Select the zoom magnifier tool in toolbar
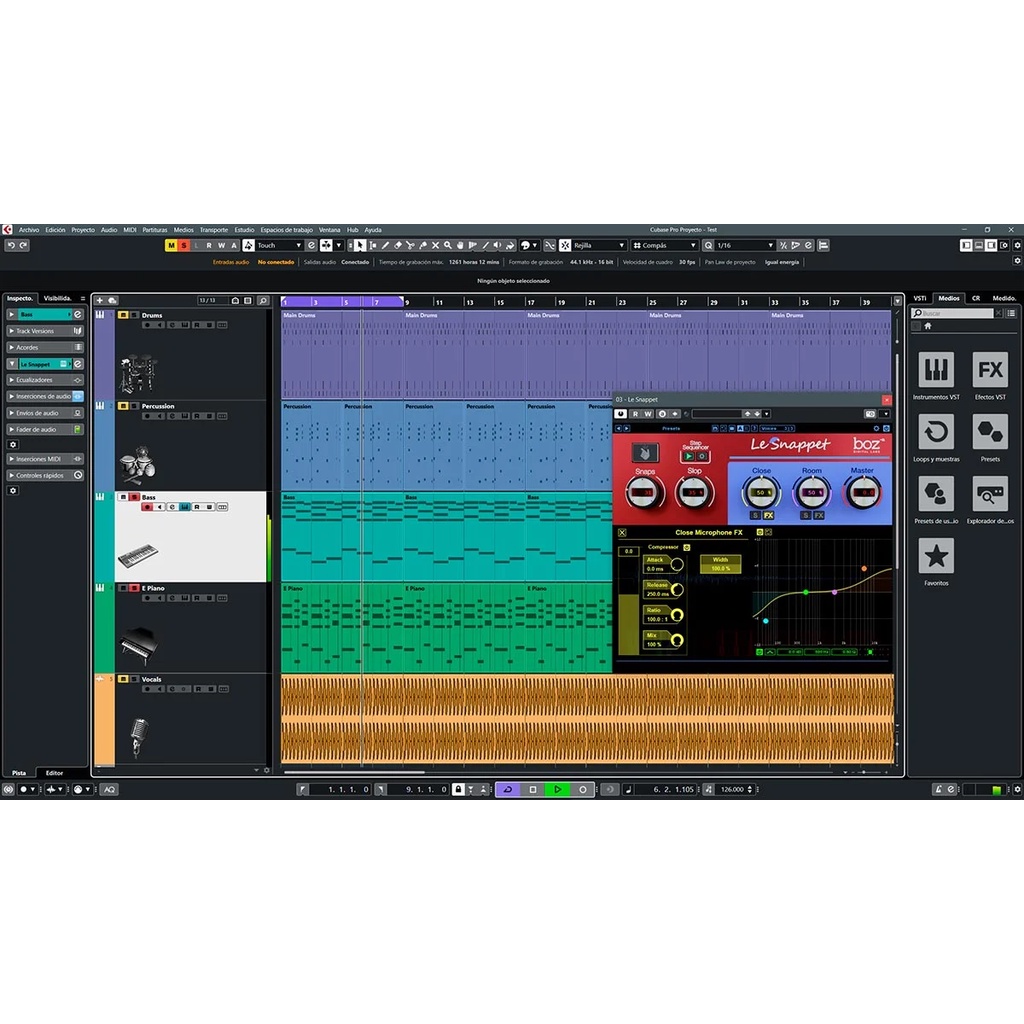Screen dimensions: 1024x1024 [x=447, y=245]
